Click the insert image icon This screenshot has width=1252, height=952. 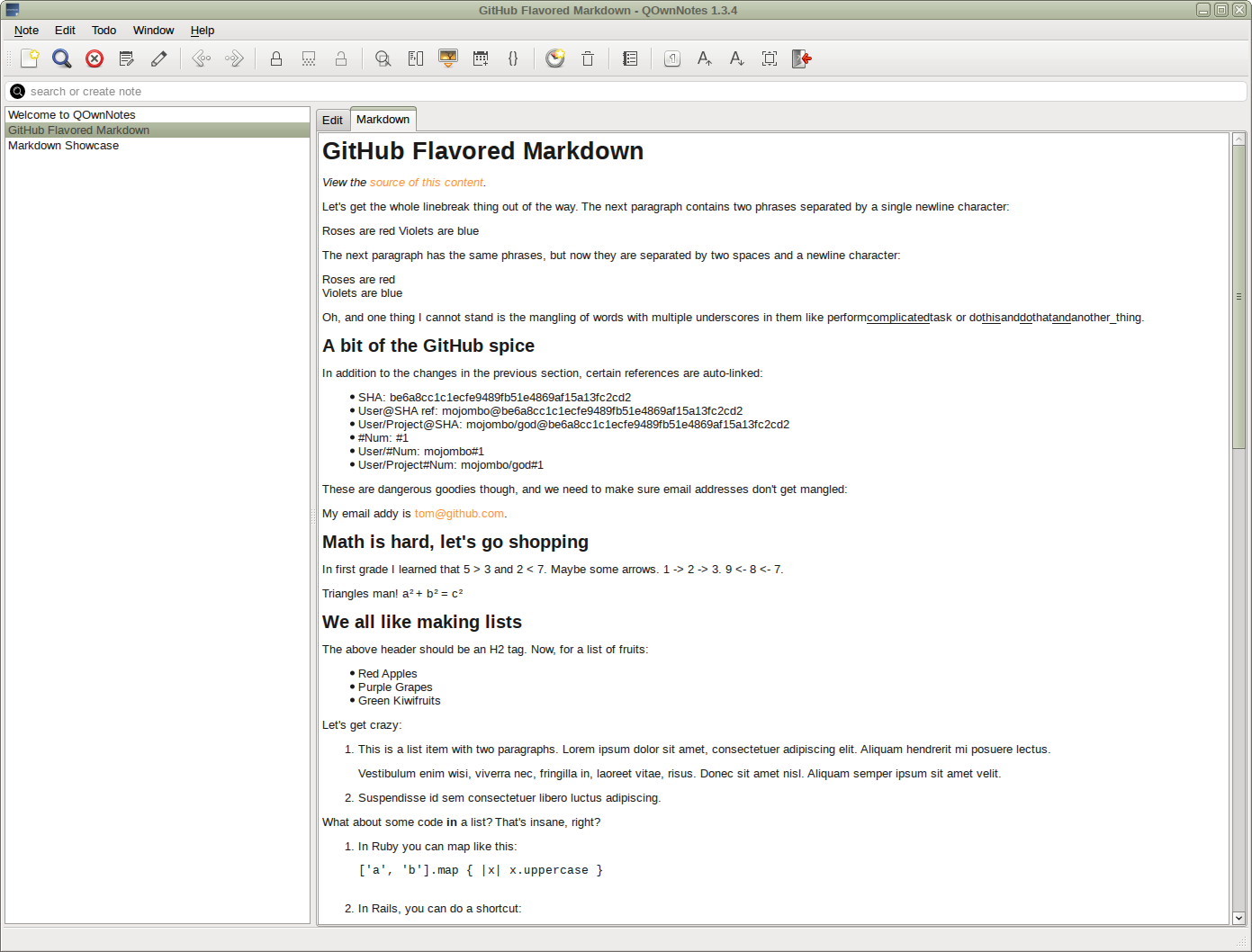pos(448,58)
